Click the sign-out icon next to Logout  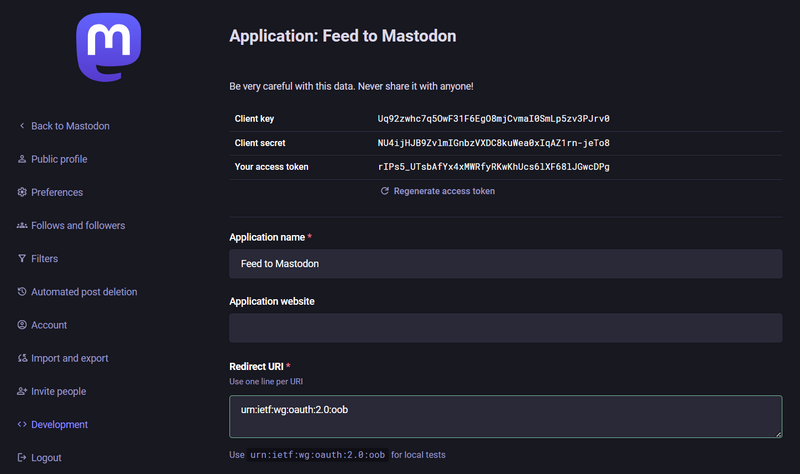click(x=22, y=457)
